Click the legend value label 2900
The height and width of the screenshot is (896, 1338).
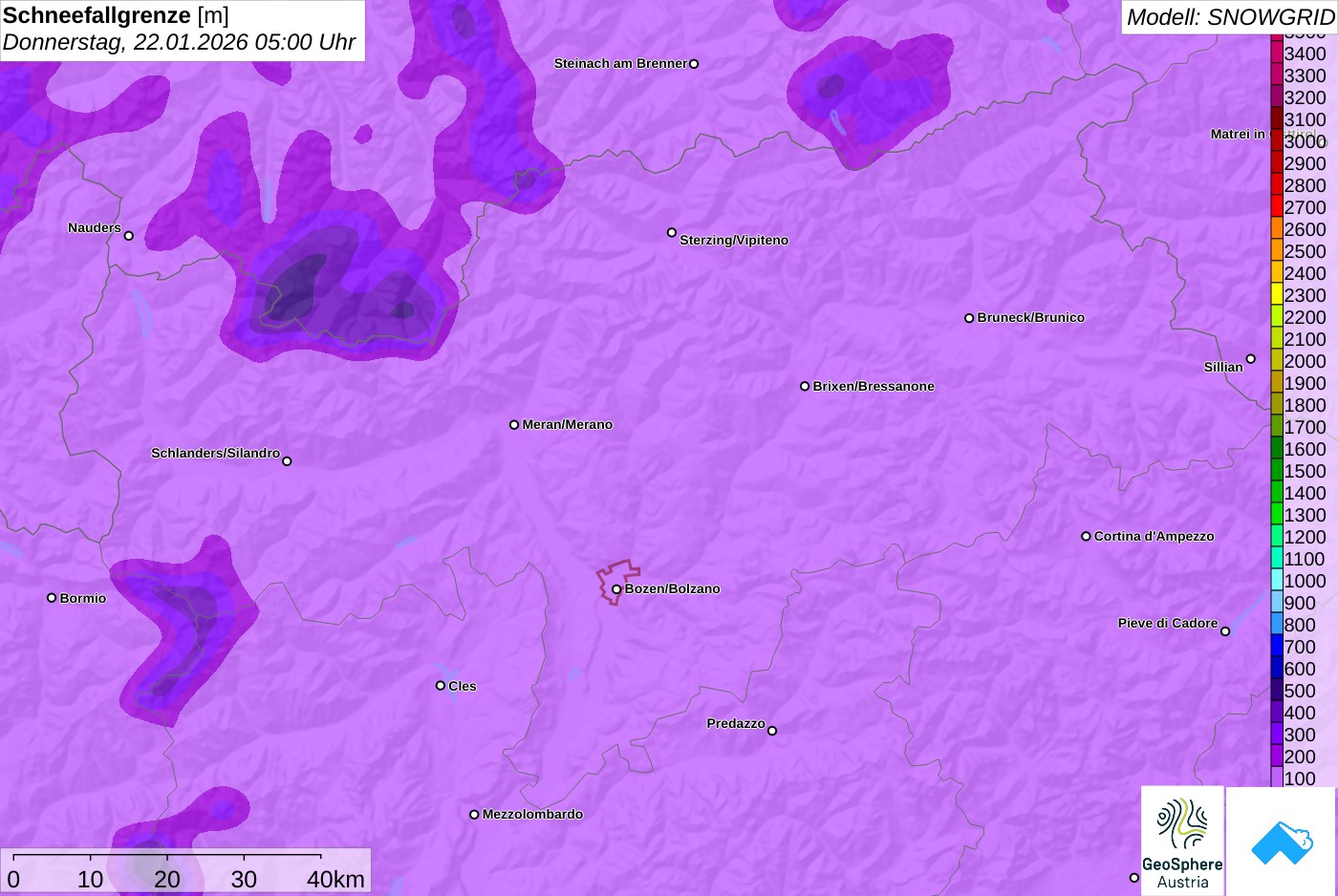(1305, 163)
